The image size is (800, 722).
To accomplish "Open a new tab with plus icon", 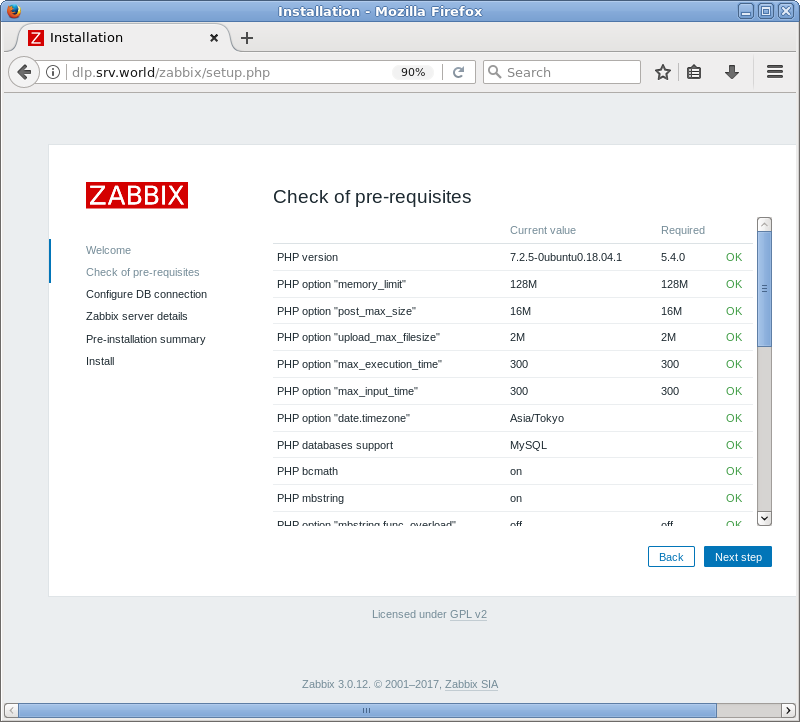I will click(x=247, y=38).
